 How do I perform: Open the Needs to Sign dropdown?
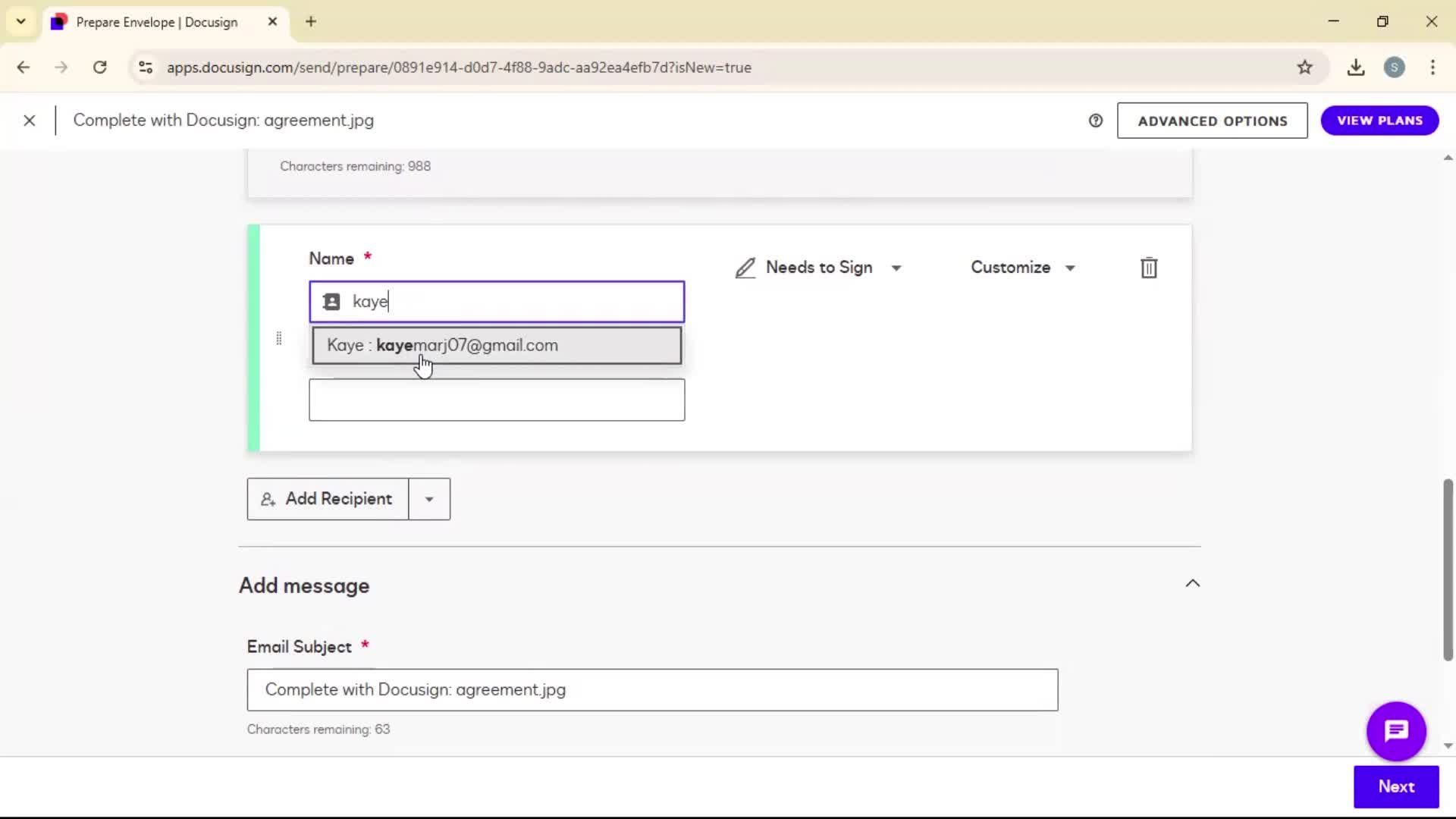coord(819,268)
